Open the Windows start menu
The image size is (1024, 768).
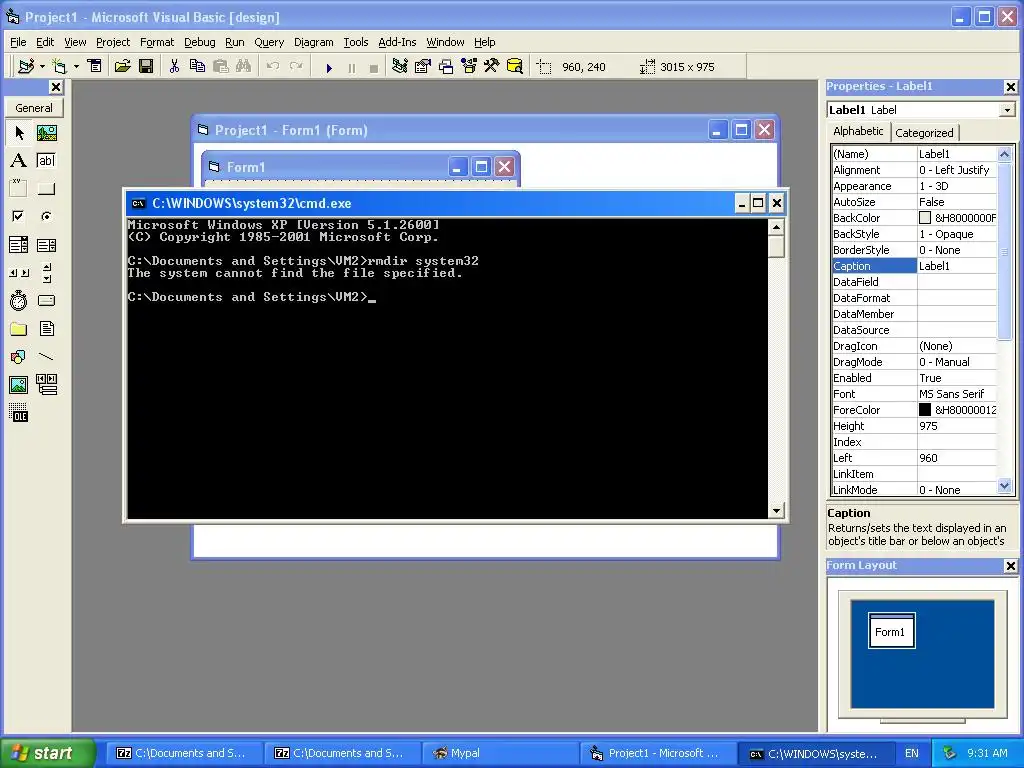(x=47, y=753)
